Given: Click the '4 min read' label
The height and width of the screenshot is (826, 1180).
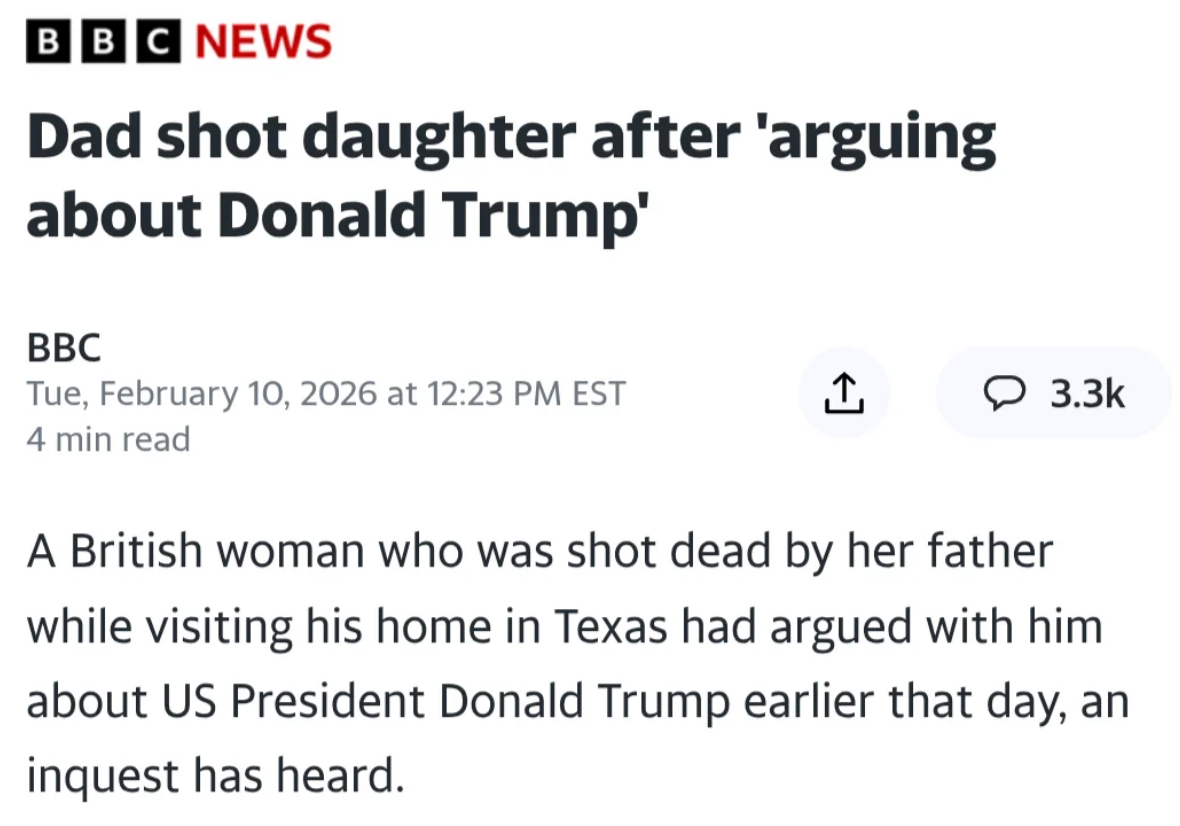Looking at the screenshot, I should (x=108, y=438).
